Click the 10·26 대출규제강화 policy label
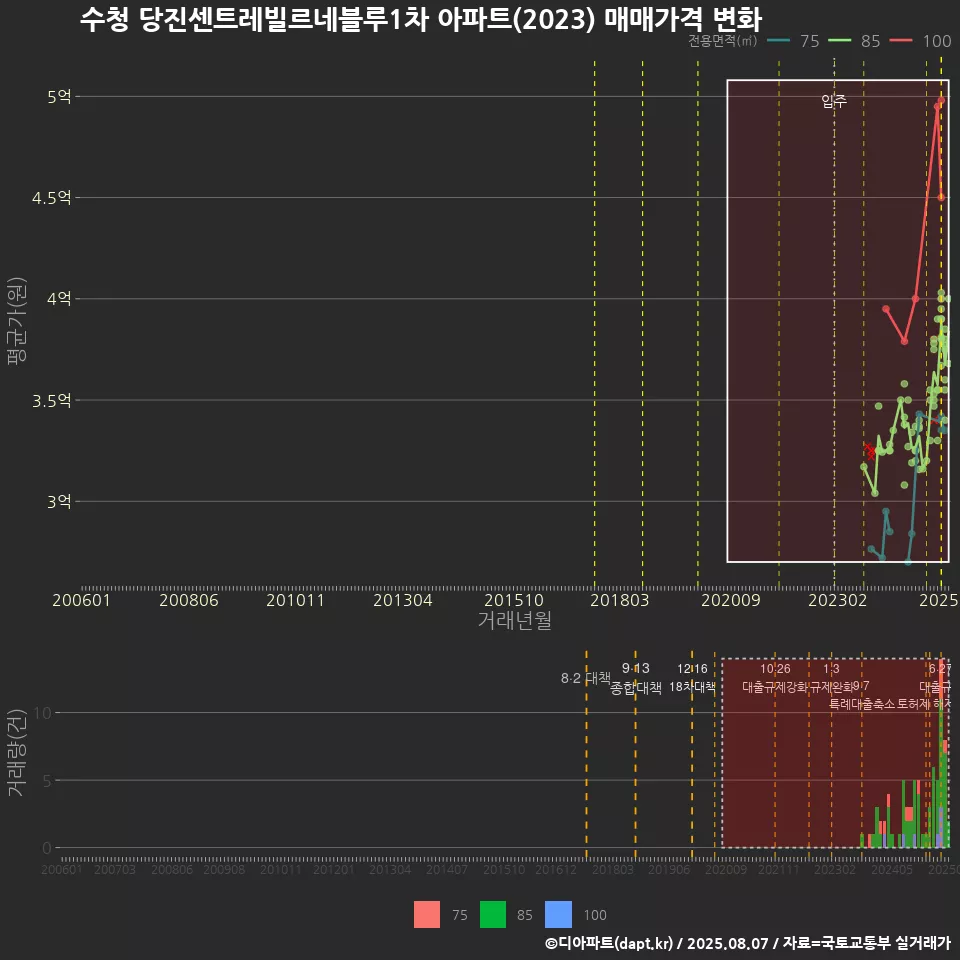The width and height of the screenshot is (960, 960). pyautogui.click(x=775, y=678)
